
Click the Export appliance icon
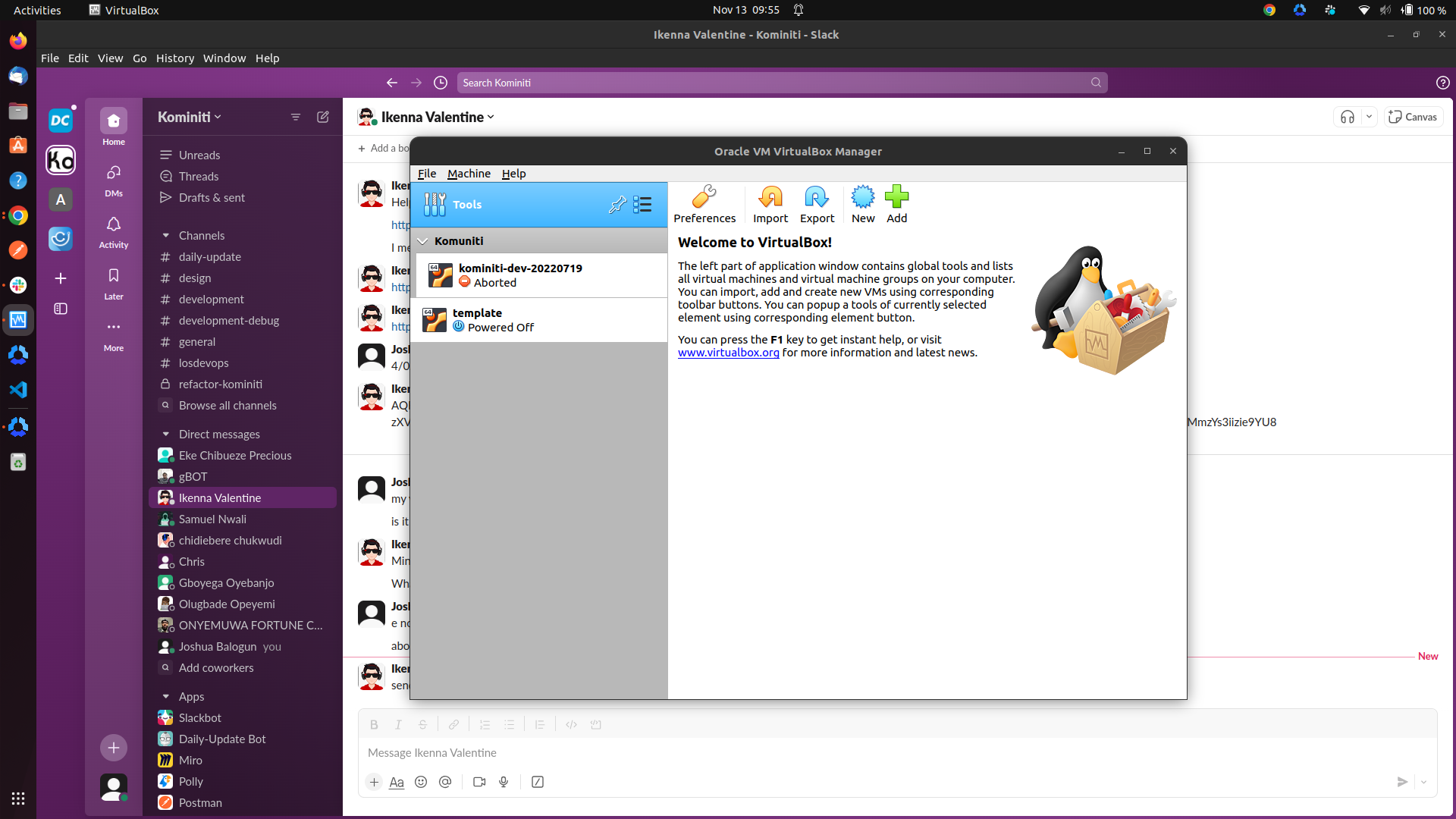817,197
